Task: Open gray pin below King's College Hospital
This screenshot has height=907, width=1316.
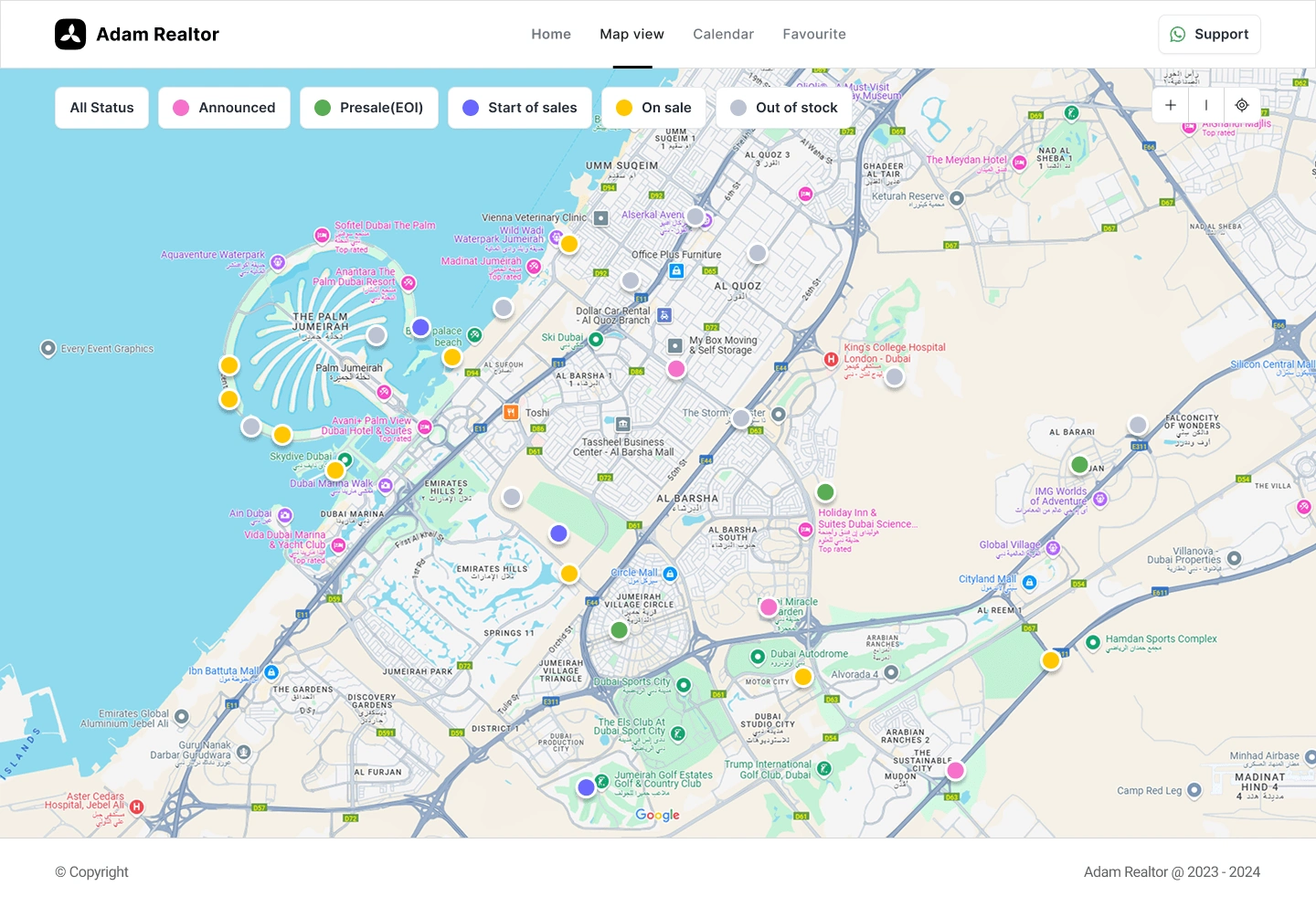Action: [895, 376]
